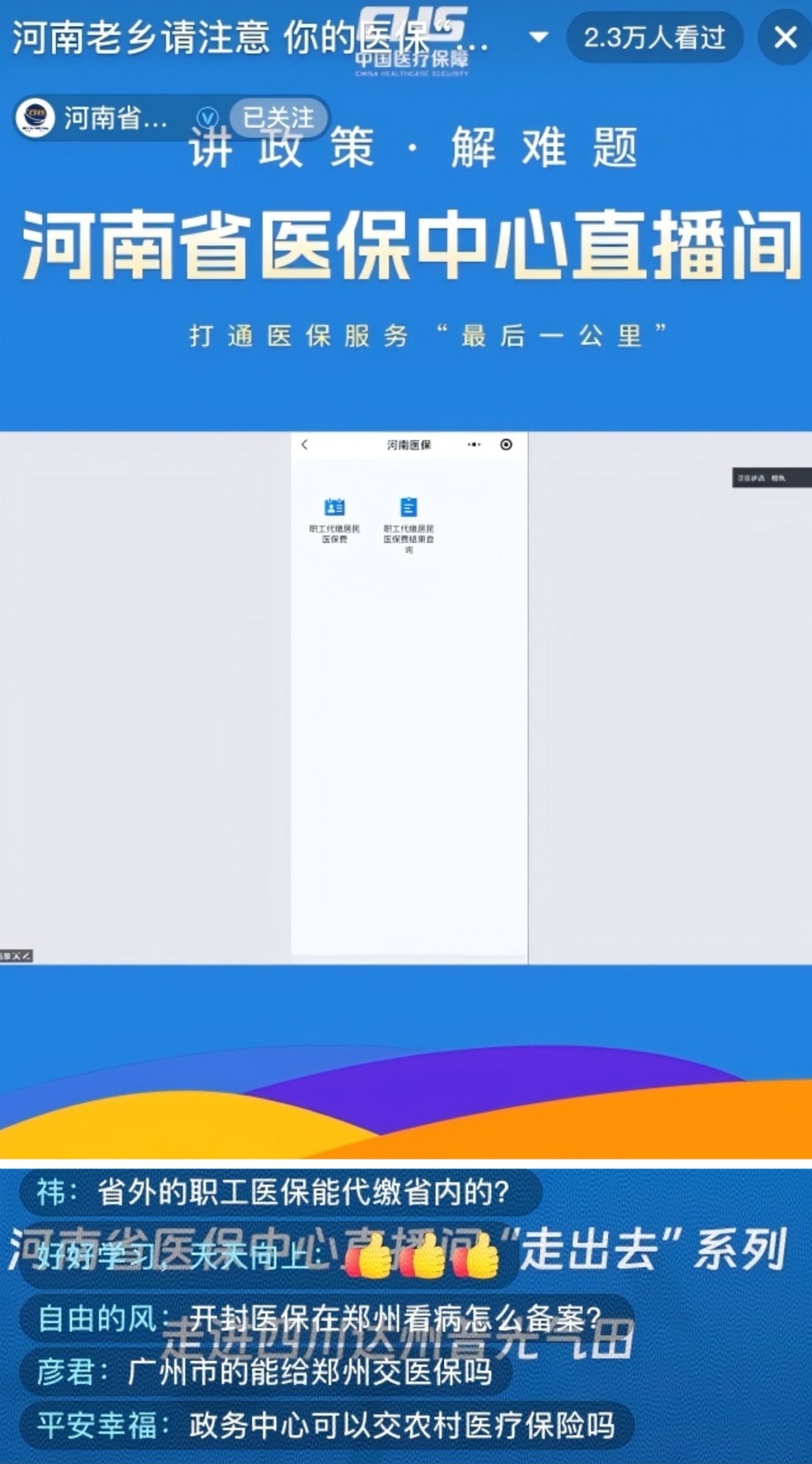Open the 2.3万人看过 viewer list
Image resolution: width=812 pixels, height=1464 pixels.
655,37
